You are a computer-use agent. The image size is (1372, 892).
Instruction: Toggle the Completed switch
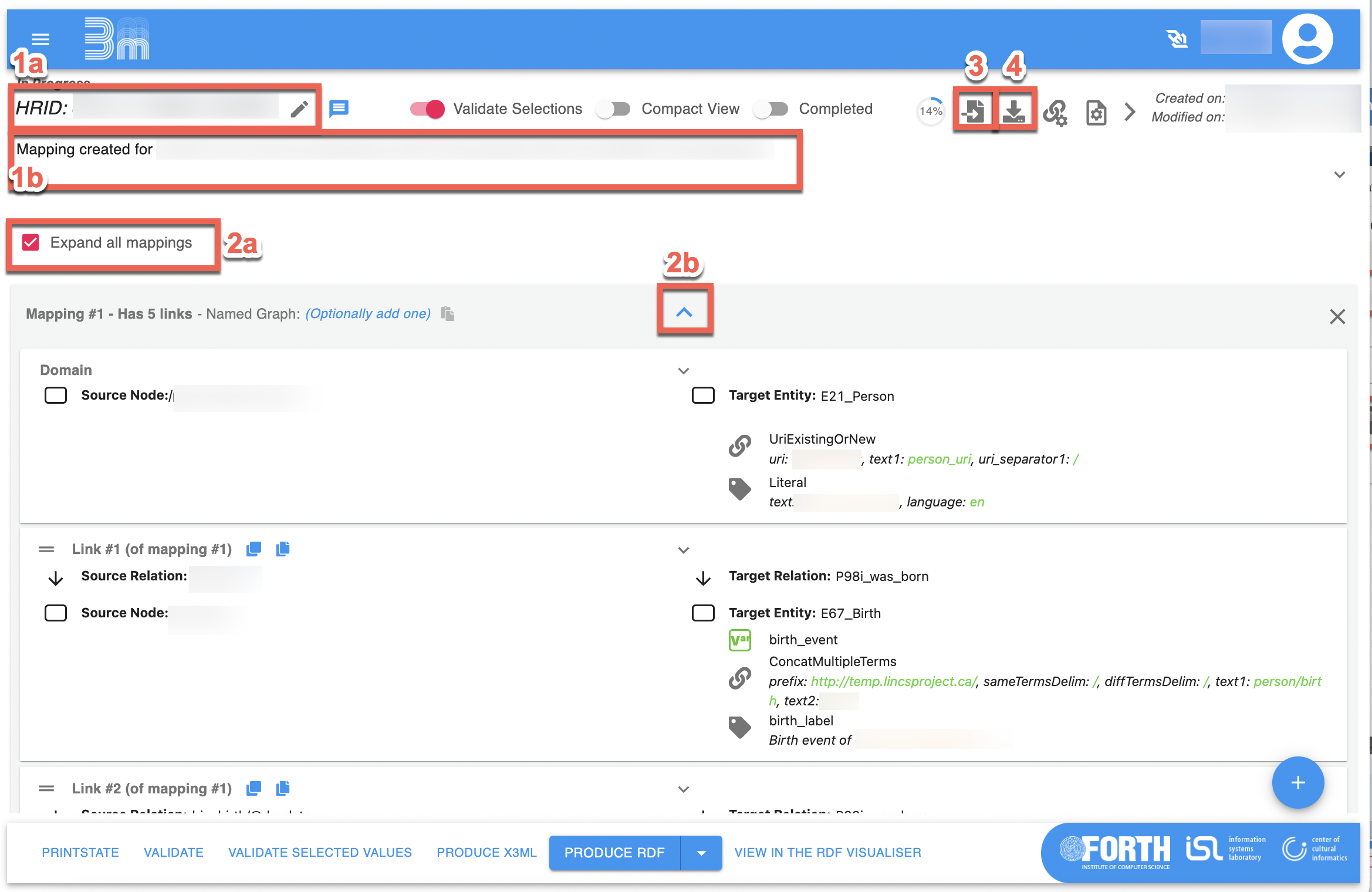point(771,109)
